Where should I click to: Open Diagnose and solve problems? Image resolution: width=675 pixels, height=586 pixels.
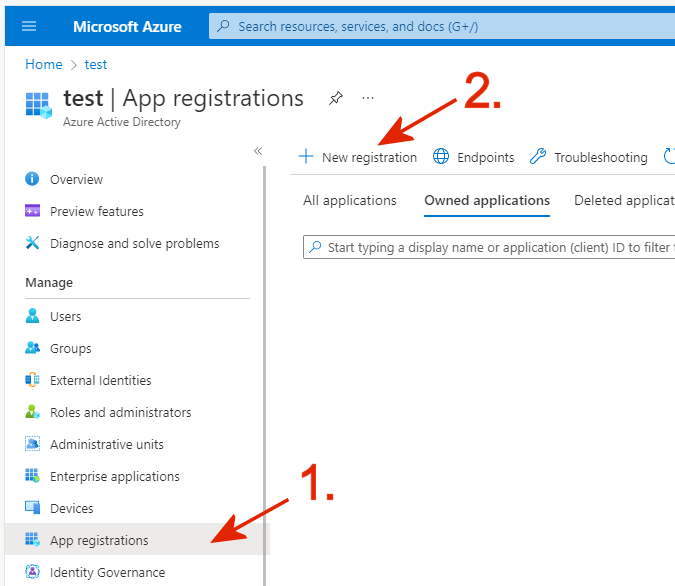[135, 244]
